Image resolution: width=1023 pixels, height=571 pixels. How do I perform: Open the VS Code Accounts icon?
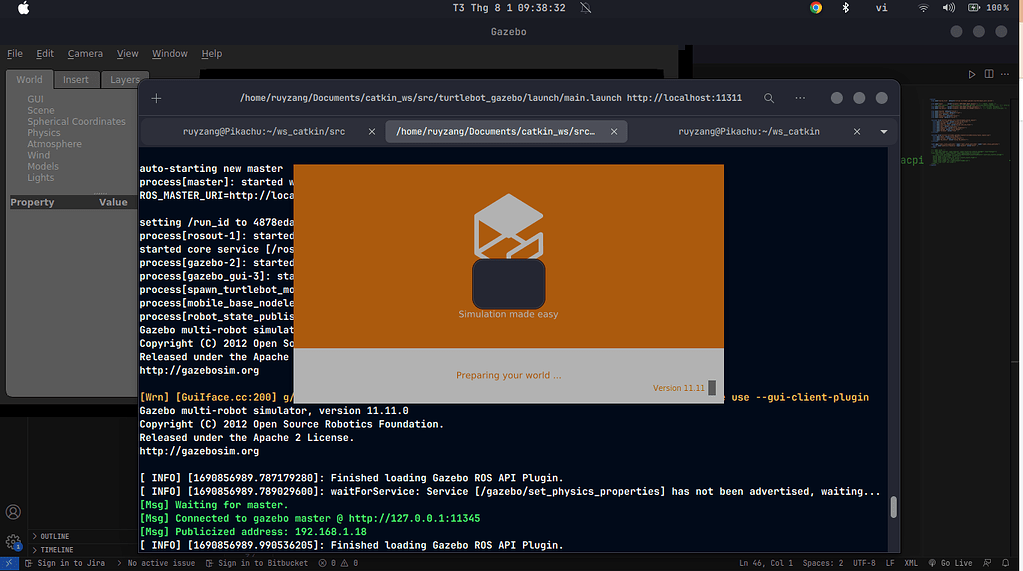pos(13,512)
